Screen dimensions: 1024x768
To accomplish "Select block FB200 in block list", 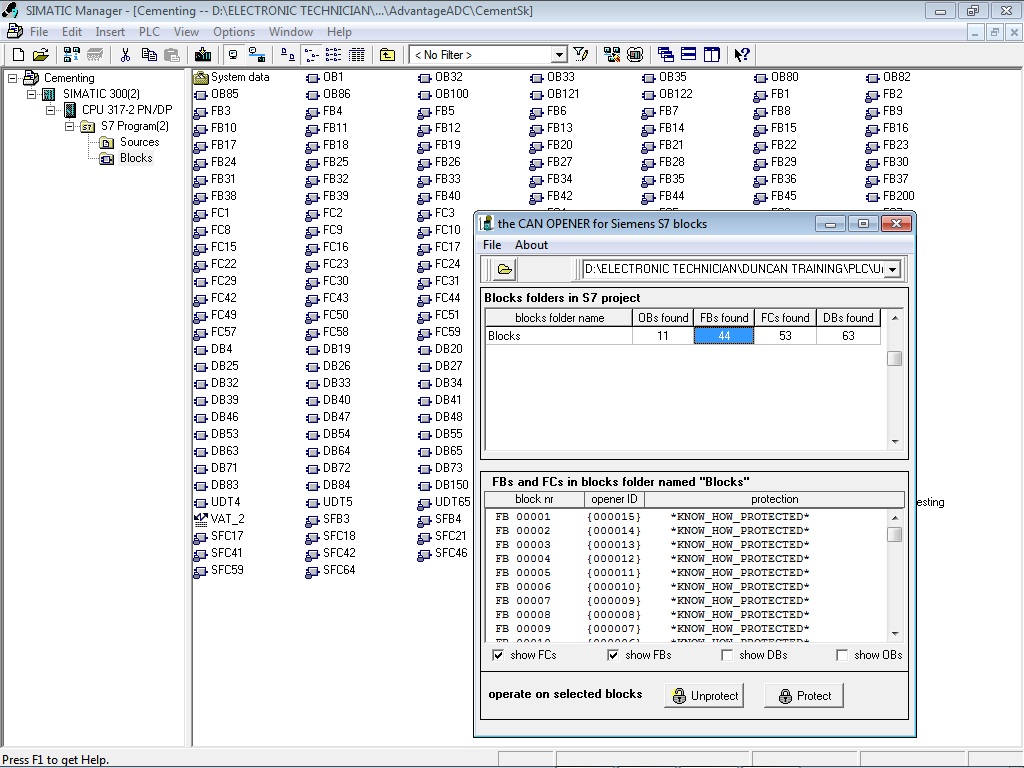I will pyautogui.click(x=891, y=196).
